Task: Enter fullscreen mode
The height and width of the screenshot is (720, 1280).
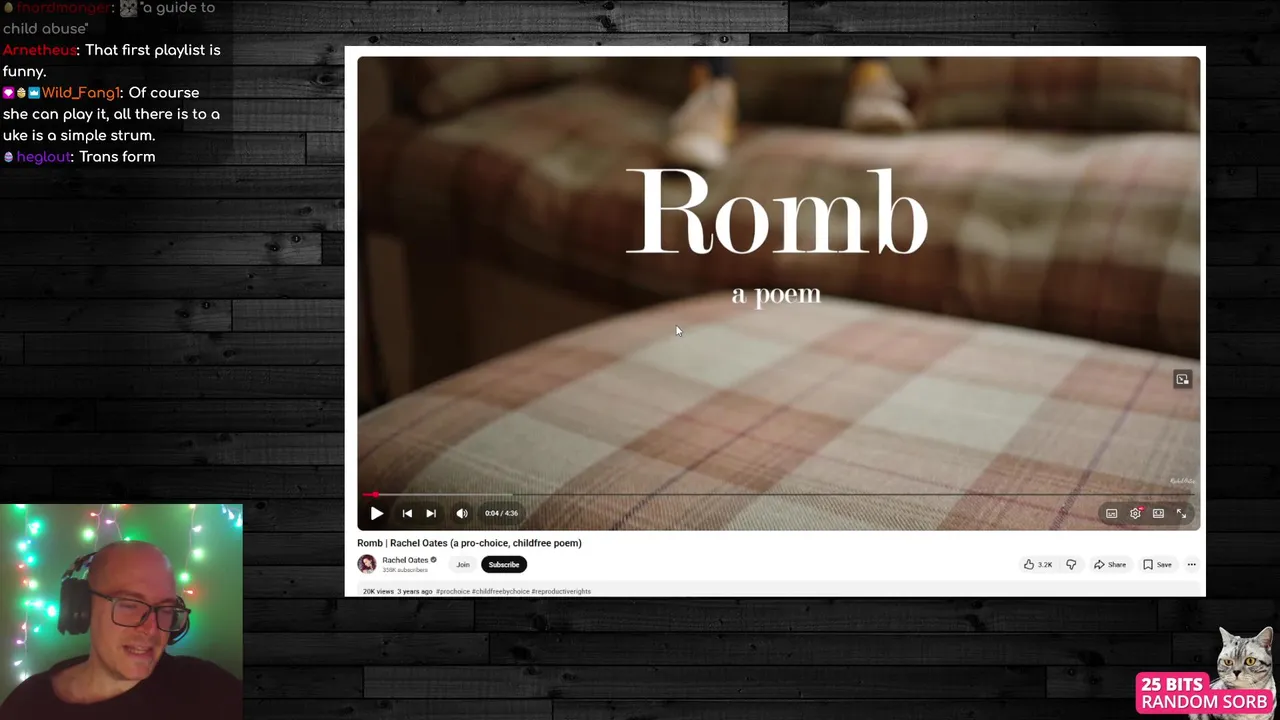Action: pos(1182,513)
